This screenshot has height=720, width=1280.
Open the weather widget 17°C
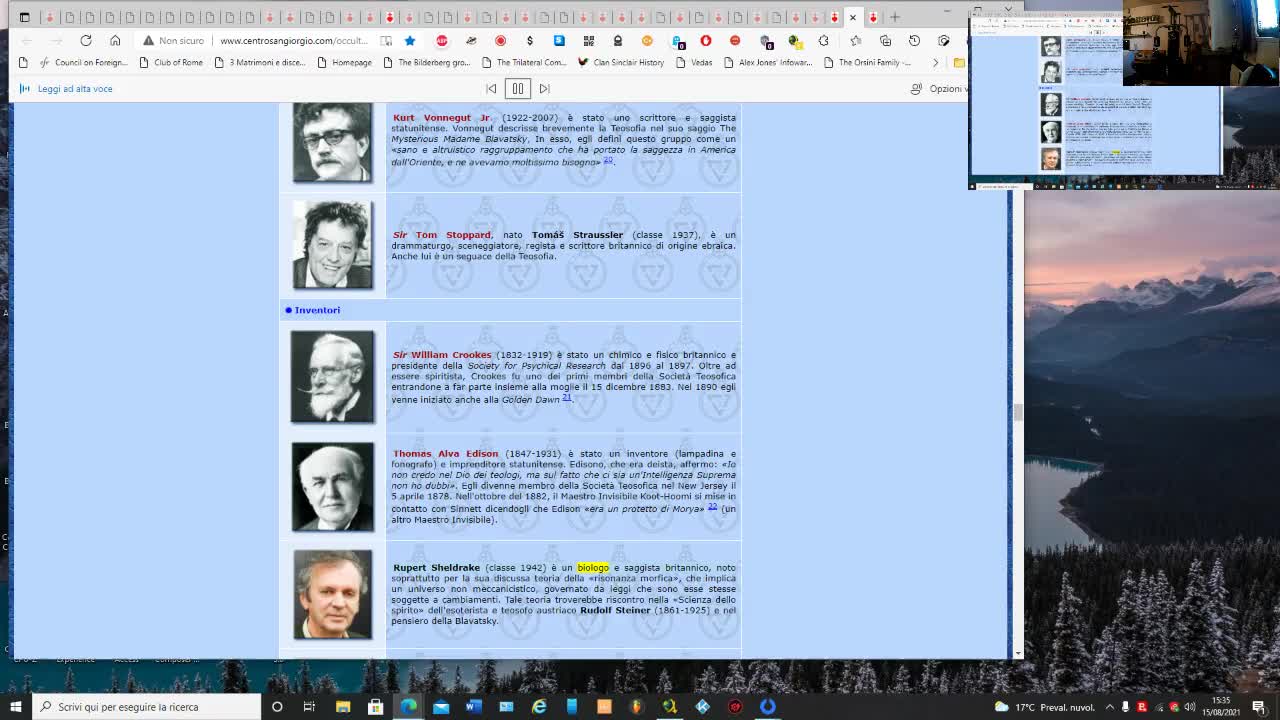tap(1044, 707)
